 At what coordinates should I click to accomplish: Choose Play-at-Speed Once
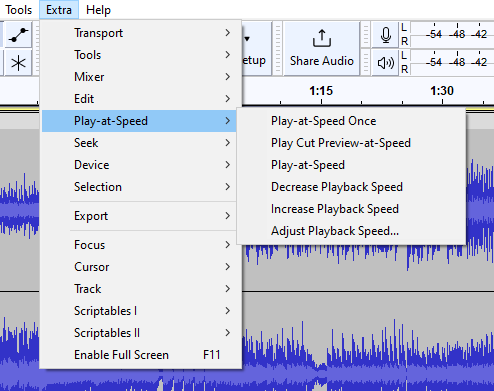click(x=351, y=121)
